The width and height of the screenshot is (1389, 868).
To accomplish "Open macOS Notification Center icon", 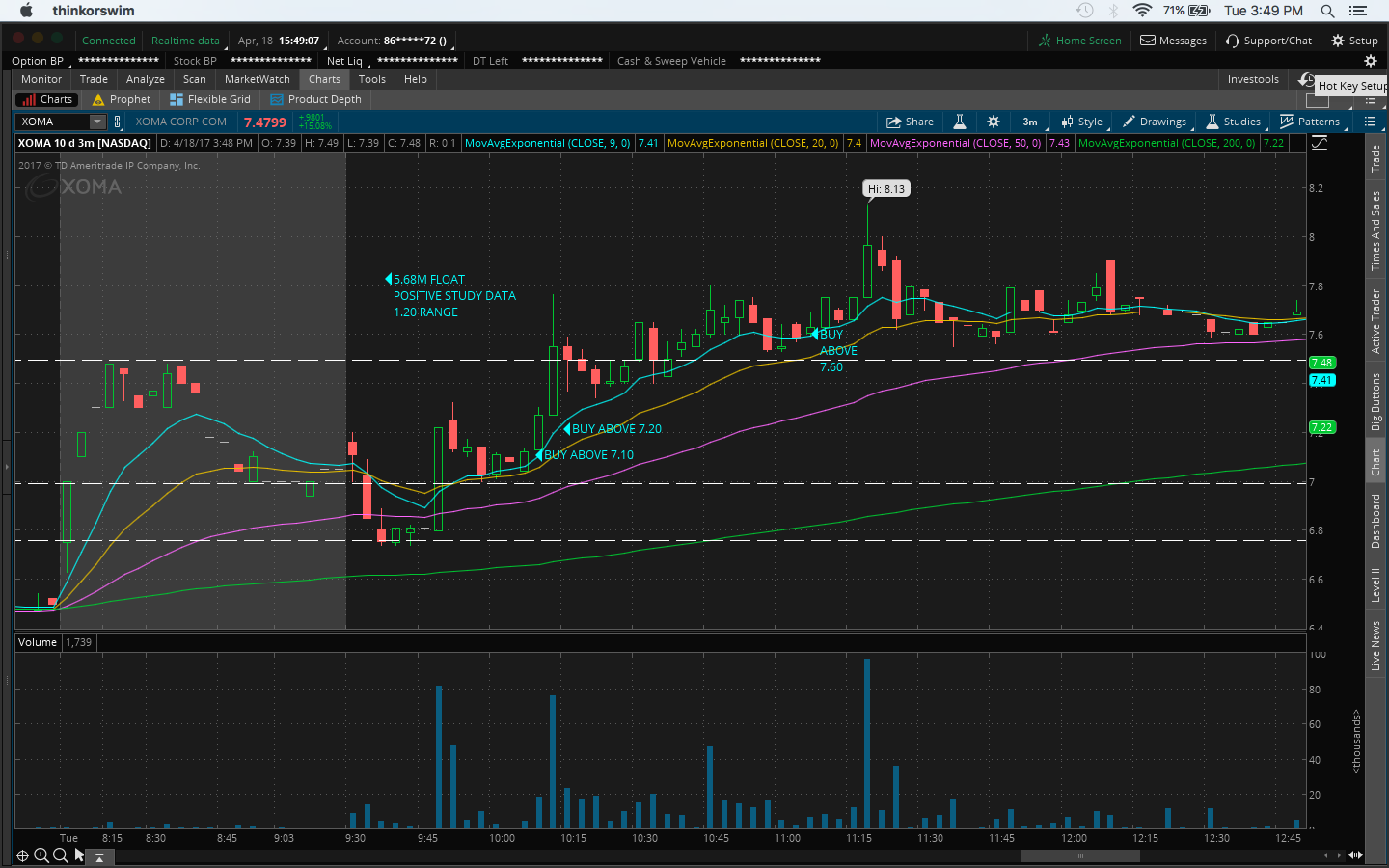I will pos(1359,11).
